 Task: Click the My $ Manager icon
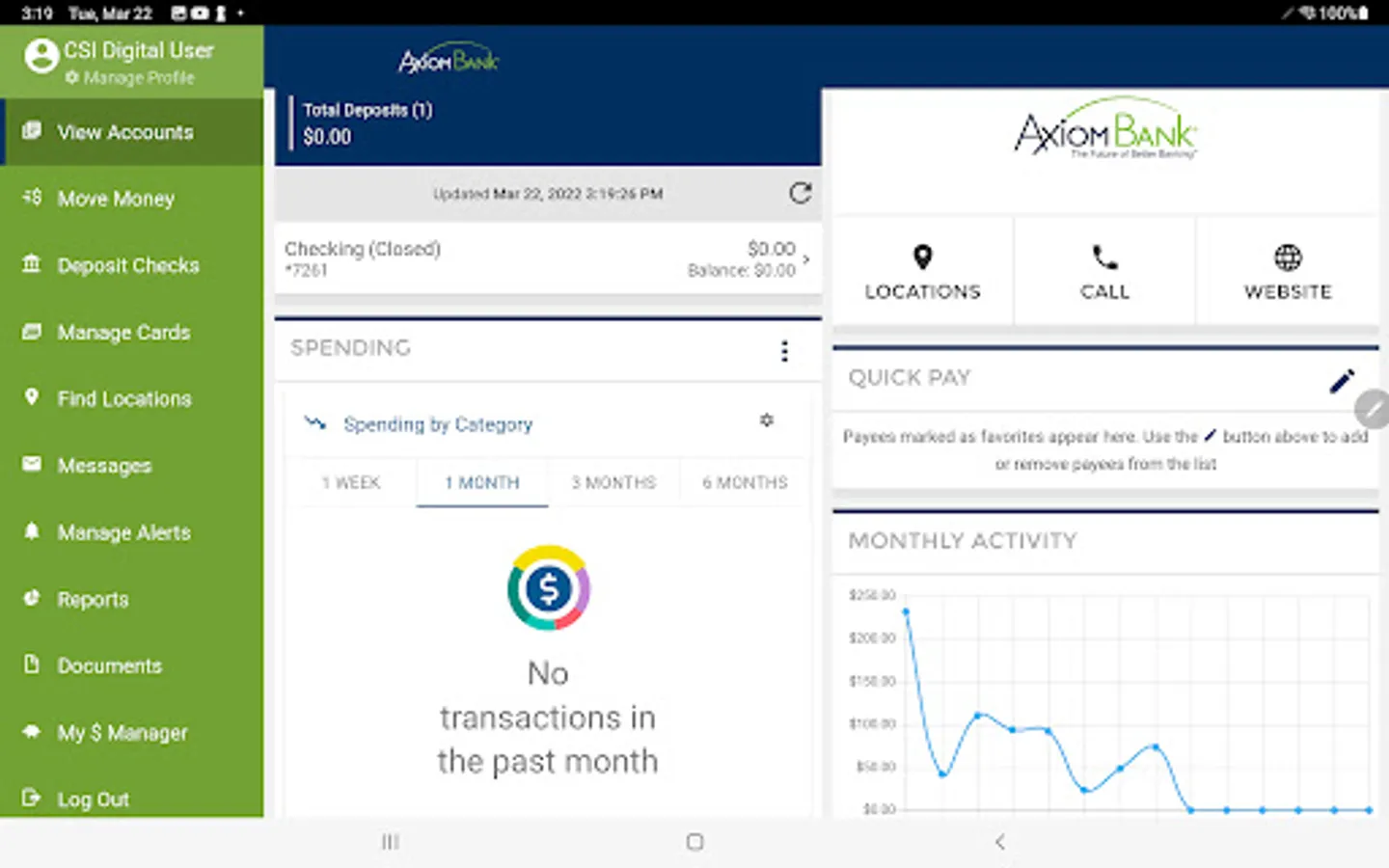(x=32, y=731)
